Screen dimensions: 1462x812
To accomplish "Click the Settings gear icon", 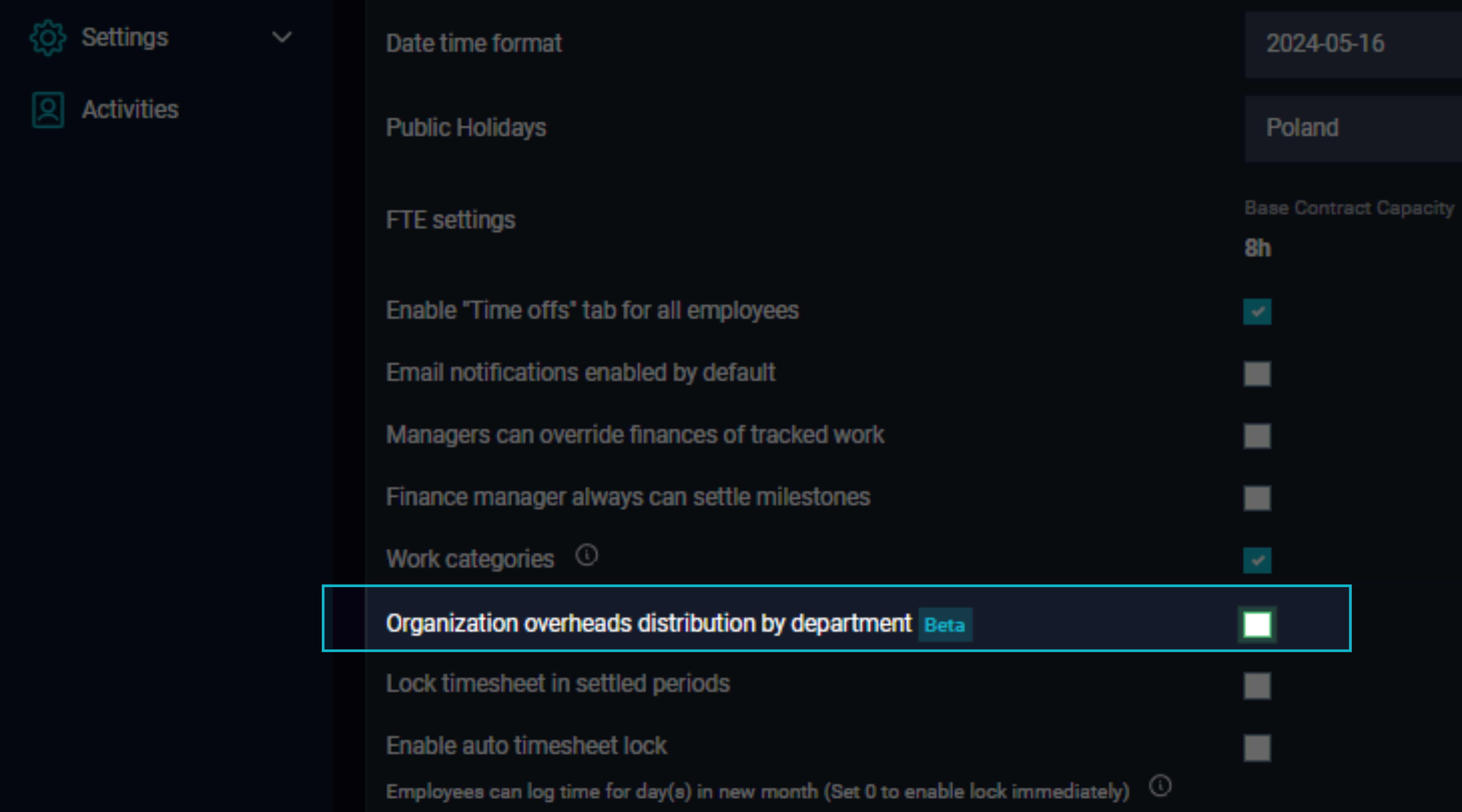I will [48, 38].
